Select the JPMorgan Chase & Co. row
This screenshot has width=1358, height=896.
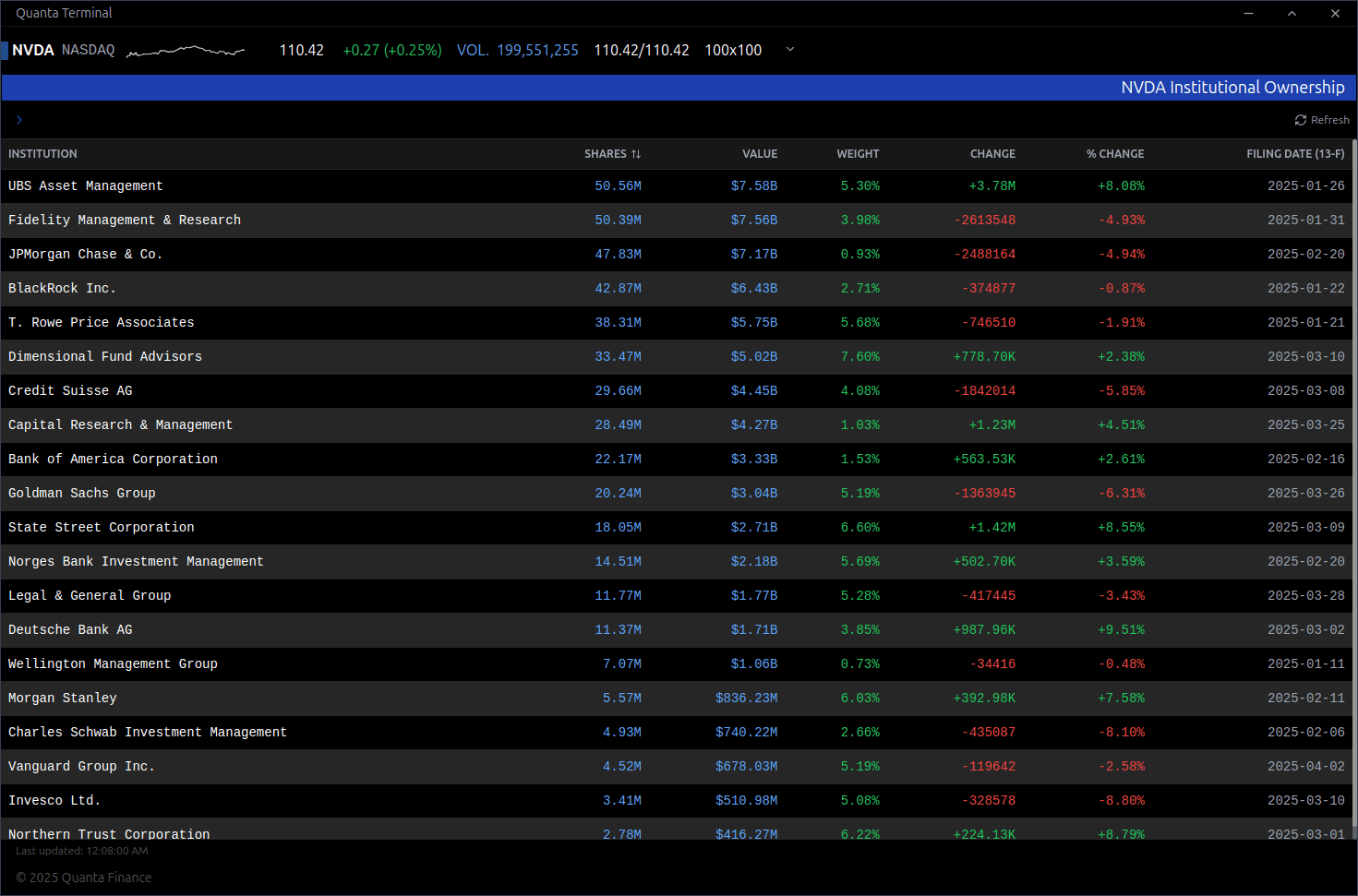(x=677, y=255)
